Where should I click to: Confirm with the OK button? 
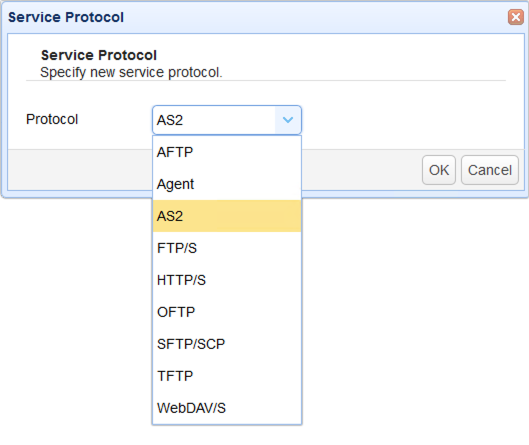tap(439, 170)
